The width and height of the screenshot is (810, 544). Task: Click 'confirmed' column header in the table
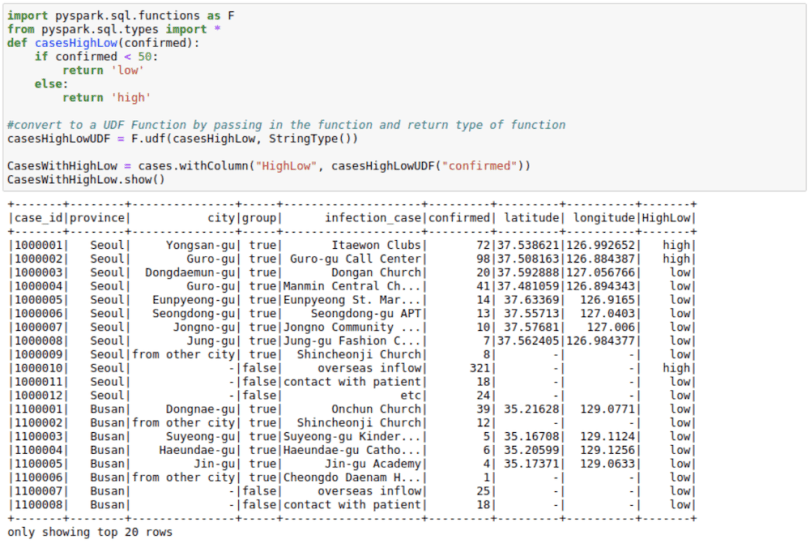click(459, 218)
